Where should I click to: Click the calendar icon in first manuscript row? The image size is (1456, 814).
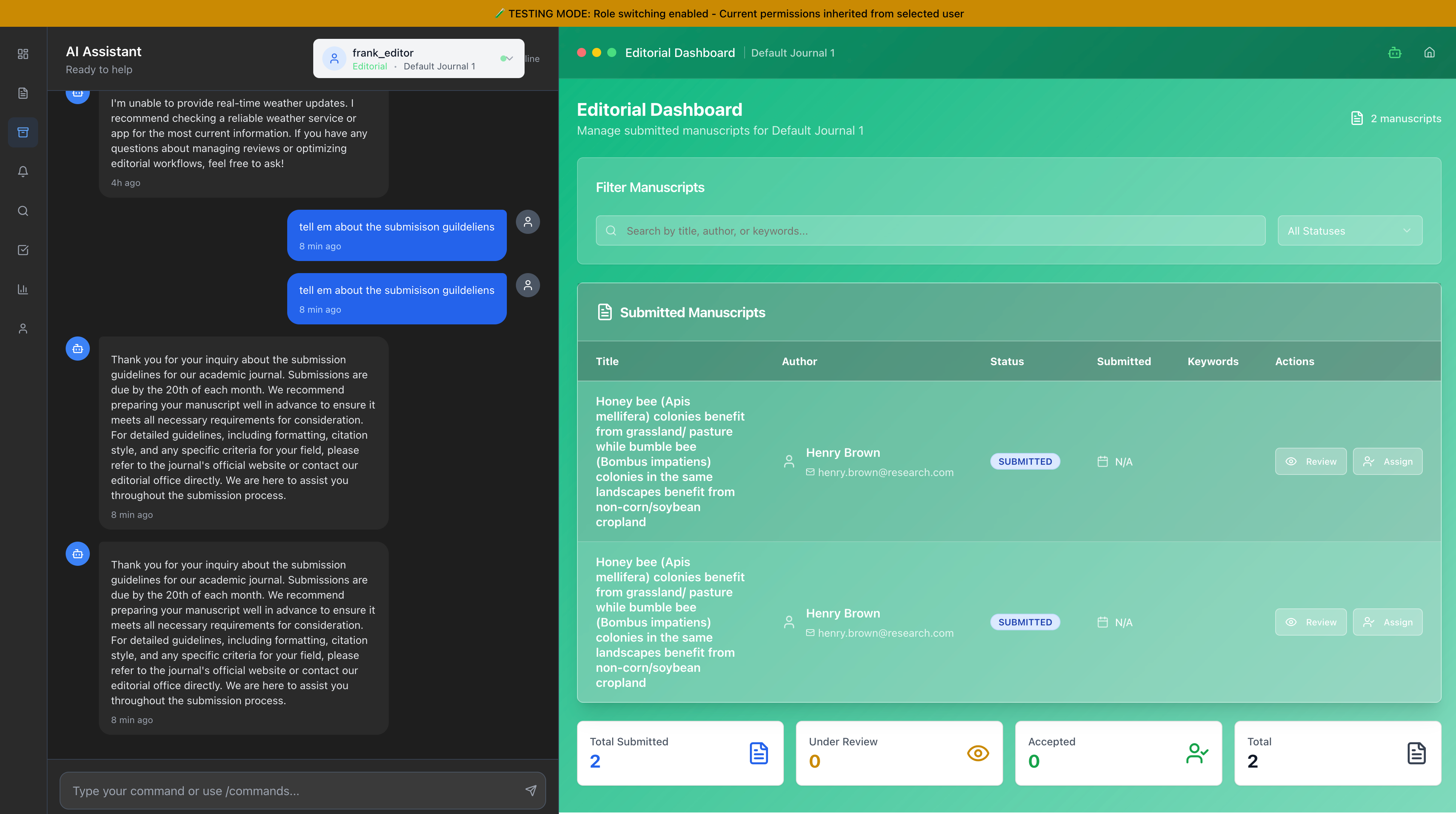point(1102,462)
